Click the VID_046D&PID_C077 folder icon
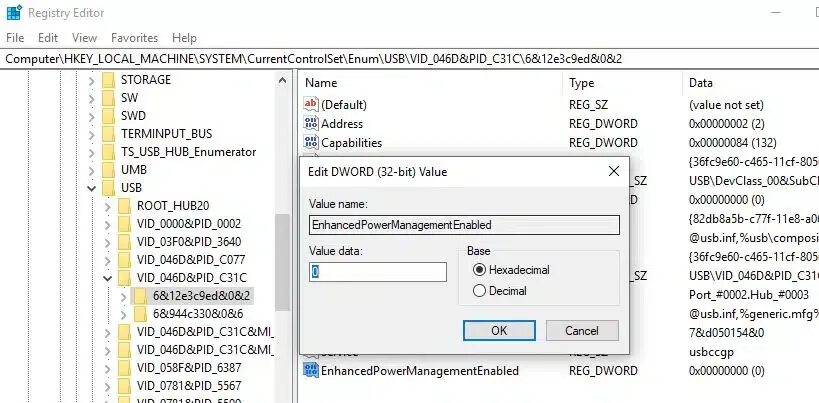 124,260
